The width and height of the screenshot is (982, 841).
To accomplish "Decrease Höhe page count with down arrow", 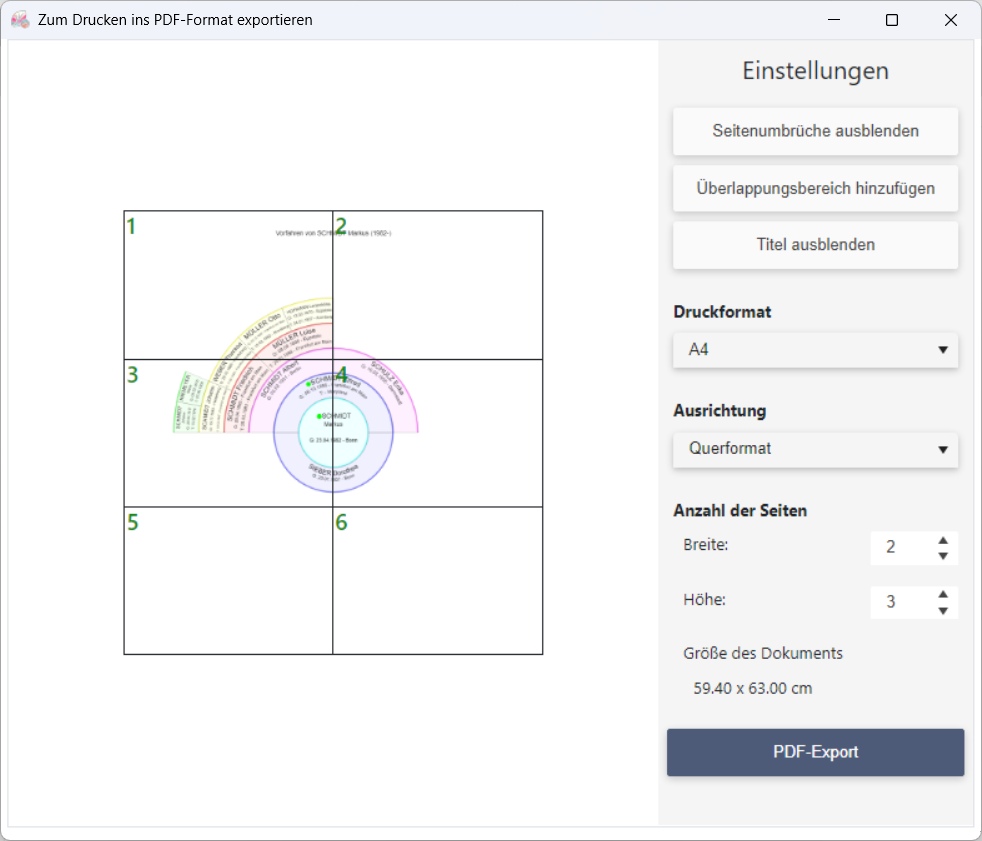I will pos(942,610).
